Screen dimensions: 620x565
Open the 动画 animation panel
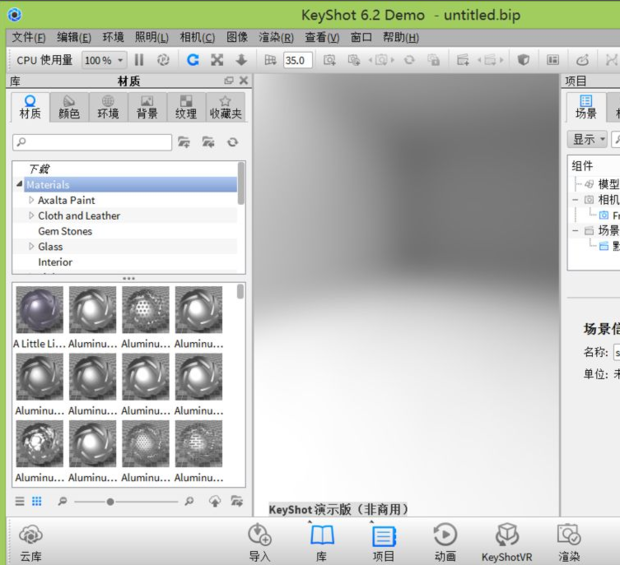click(x=445, y=541)
